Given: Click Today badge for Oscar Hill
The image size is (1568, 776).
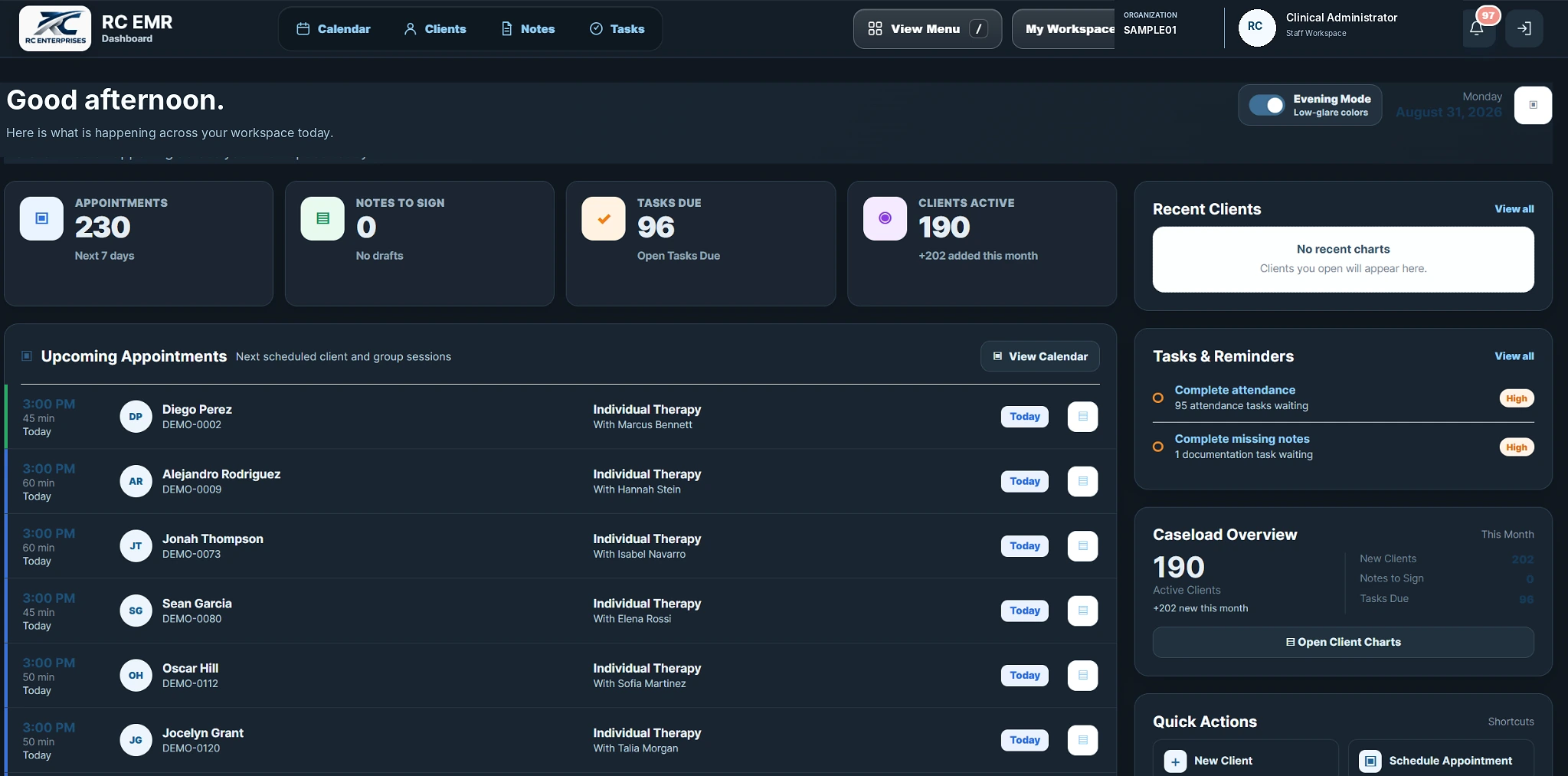Looking at the screenshot, I should (x=1024, y=676).
